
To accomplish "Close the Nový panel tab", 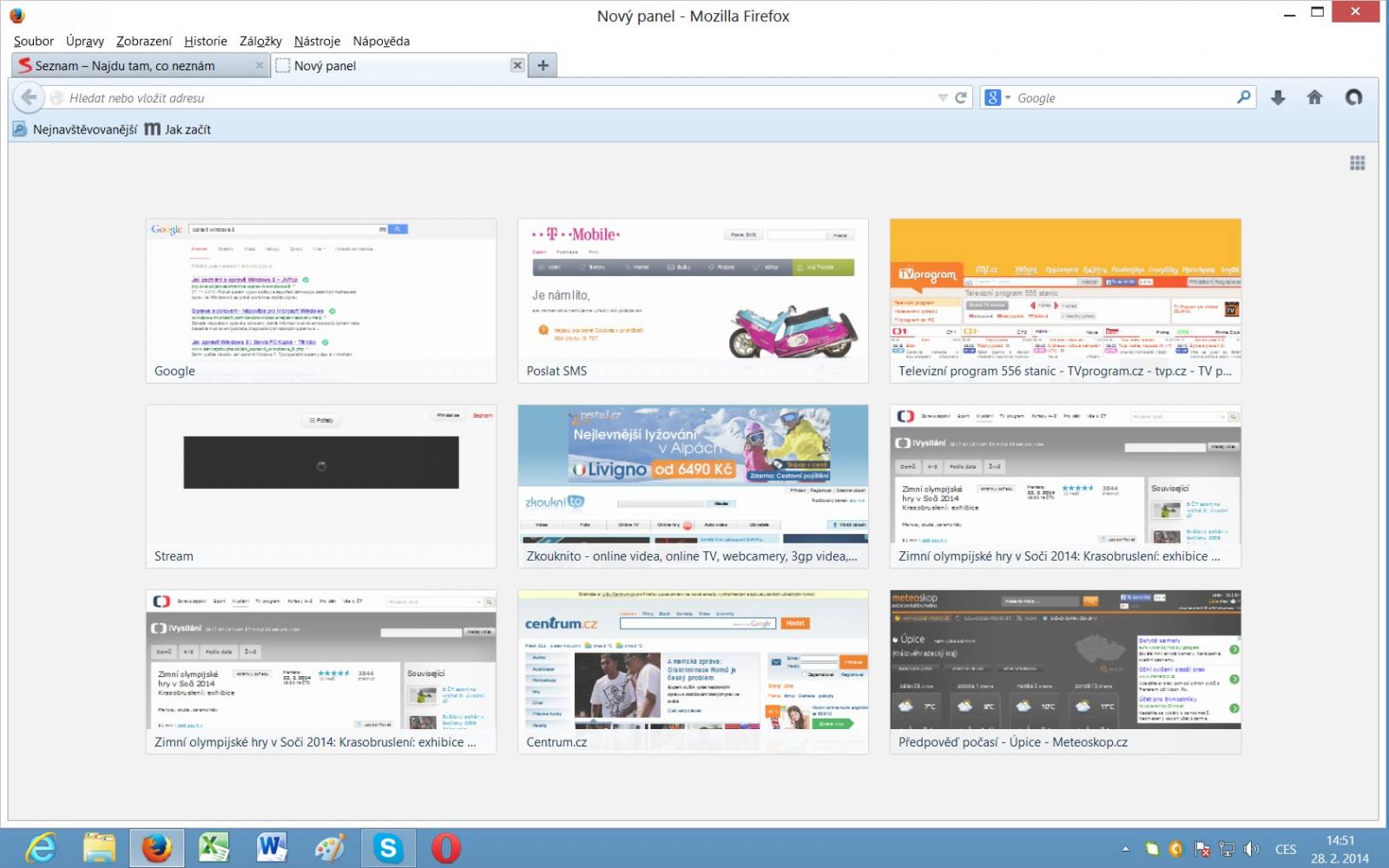I will click(x=517, y=65).
